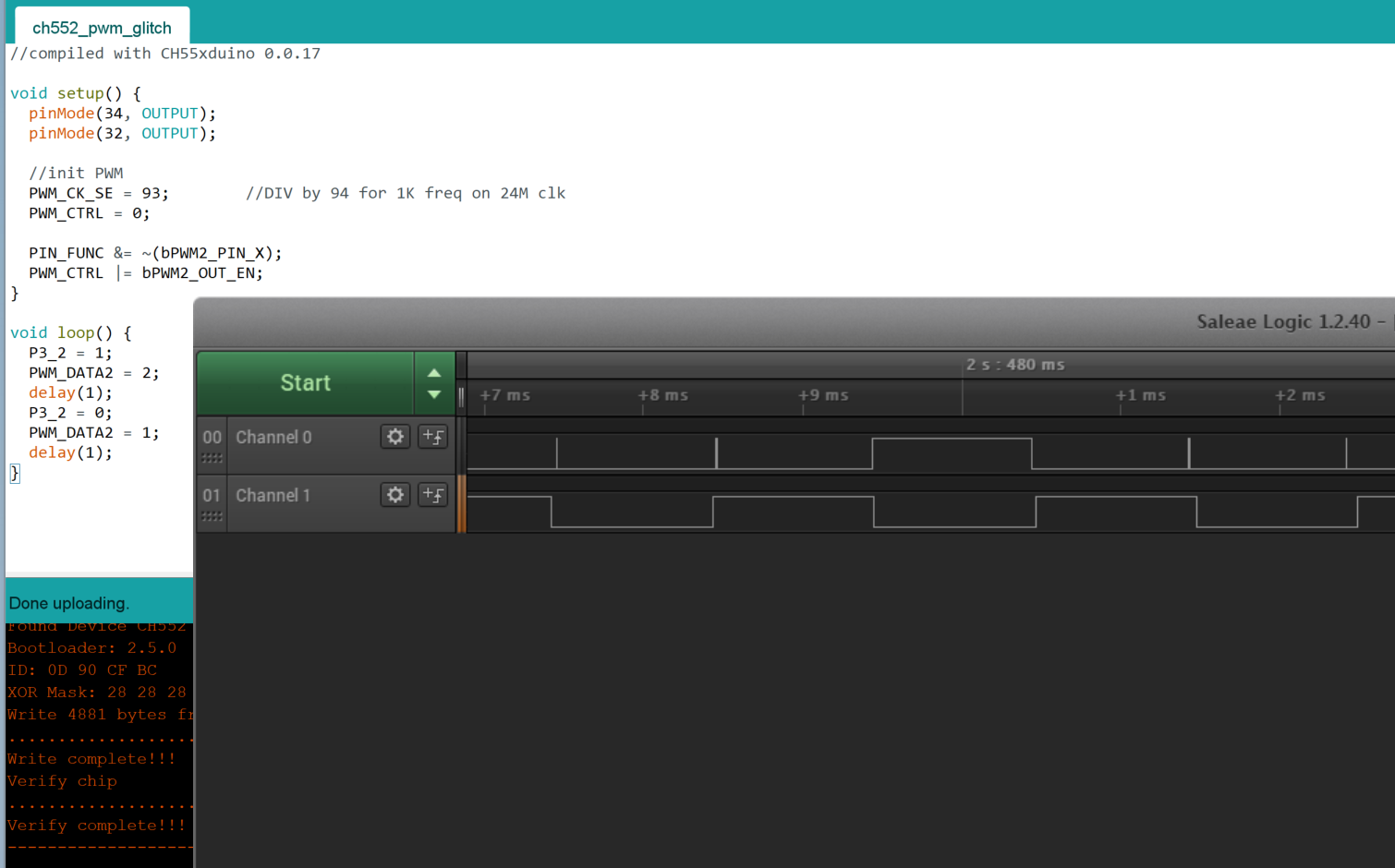Click 'Verify chip' console line
1395x868 pixels.
tap(62, 781)
